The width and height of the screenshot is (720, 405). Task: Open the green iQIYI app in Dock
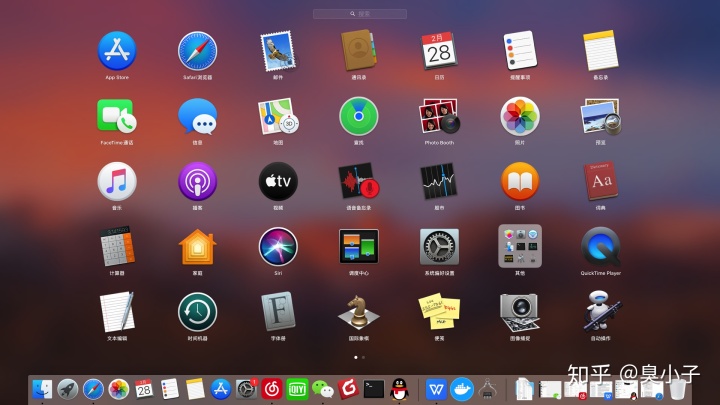(x=297, y=389)
